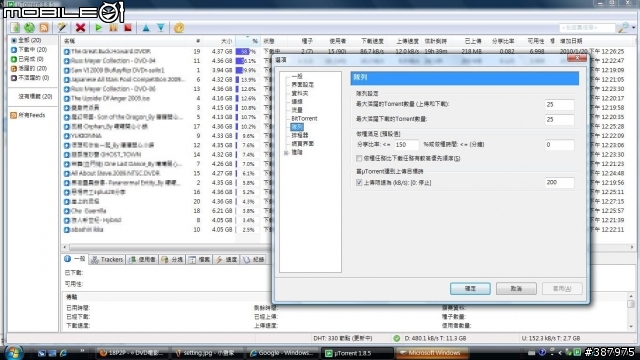Select 網頁界面 in the options tree
Viewport: 640px width, 360px height.
(302, 144)
